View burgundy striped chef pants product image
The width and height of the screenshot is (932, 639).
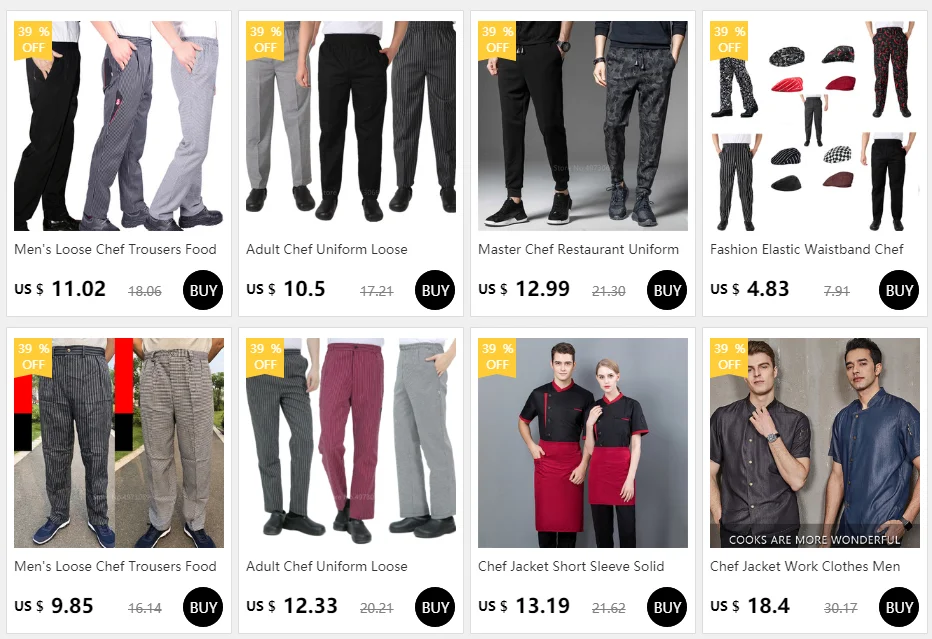coord(351,443)
